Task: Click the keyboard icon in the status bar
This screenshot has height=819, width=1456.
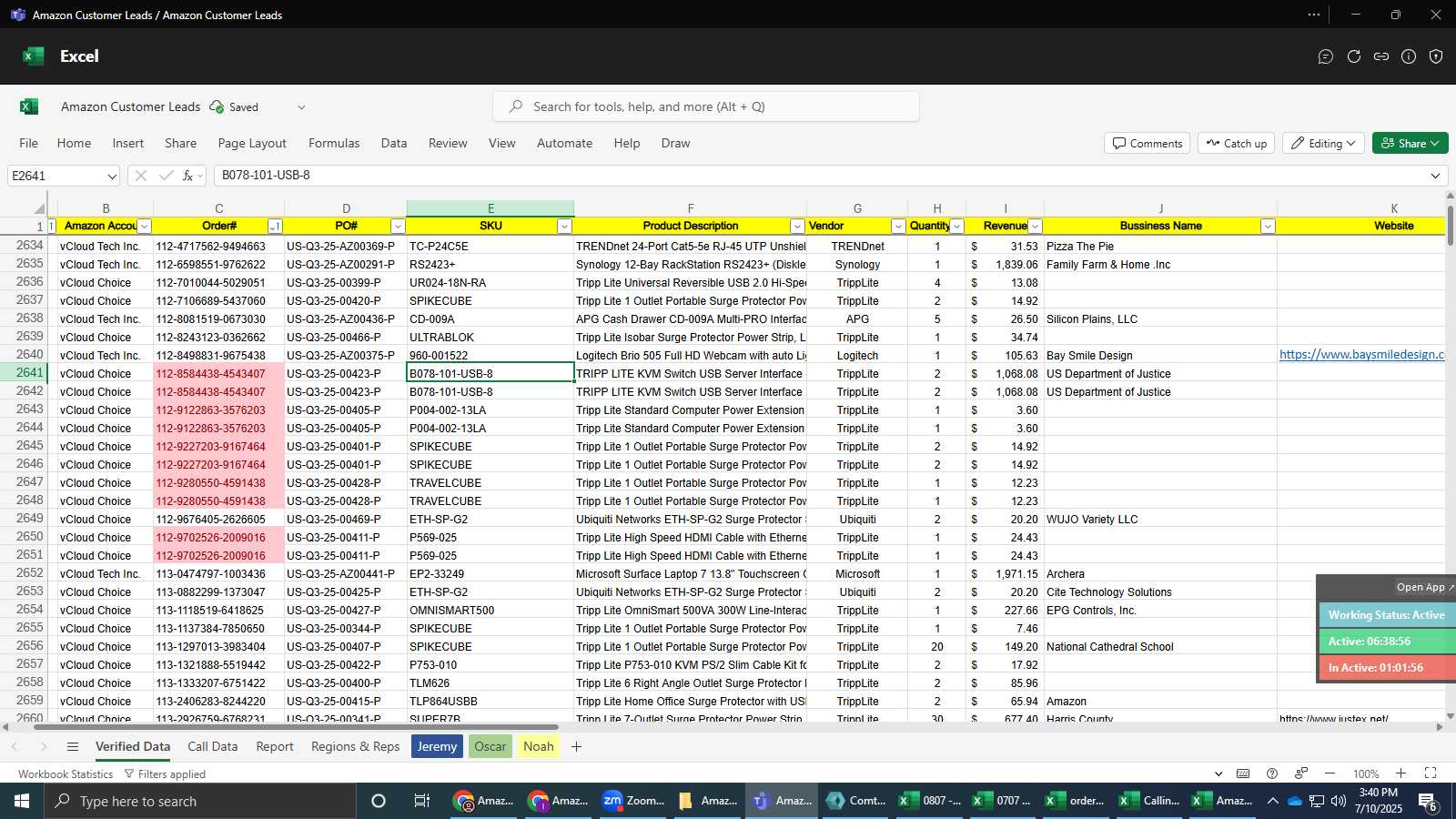Action: [x=1243, y=773]
